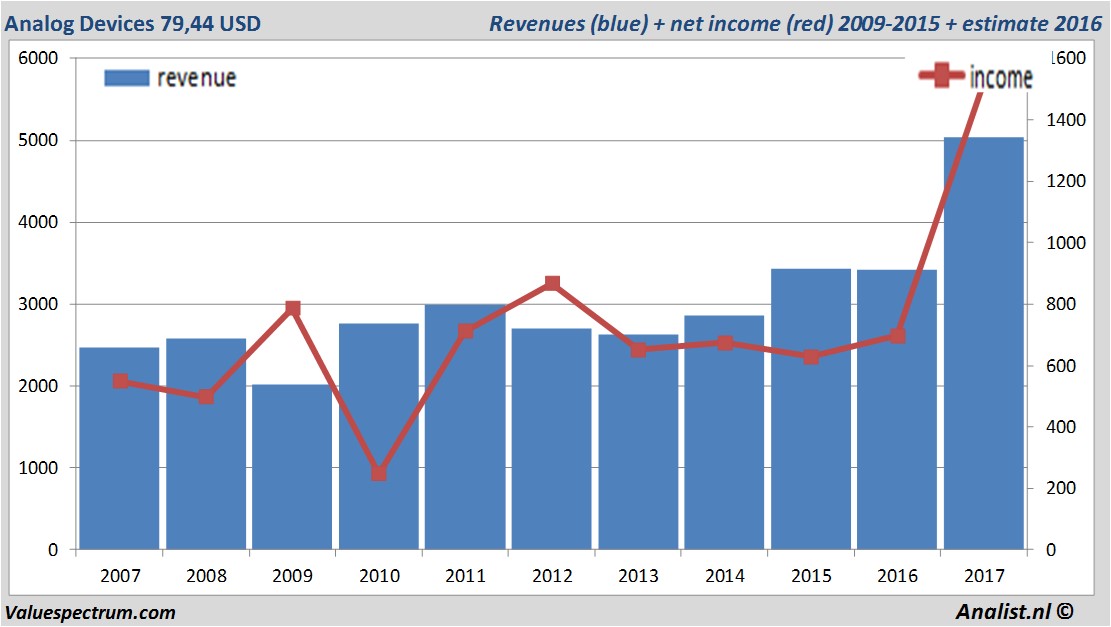Click 6000 on the revenue axis
The width and height of the screenshot is (1111, 627).
[38, 58]
